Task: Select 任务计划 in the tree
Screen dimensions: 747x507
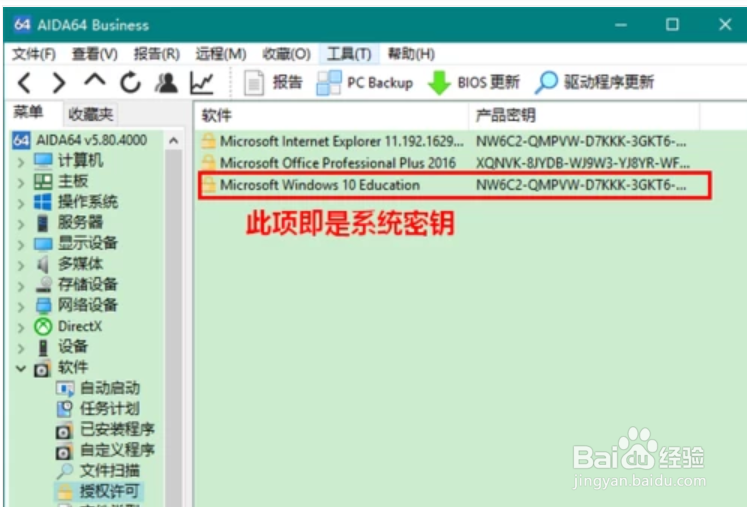Action: tap(110, 409)
